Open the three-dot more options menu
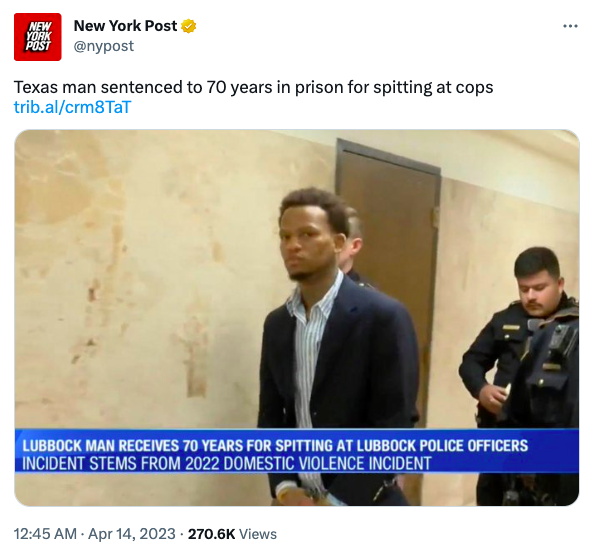 pyautogui.click(x=570, y=26)
